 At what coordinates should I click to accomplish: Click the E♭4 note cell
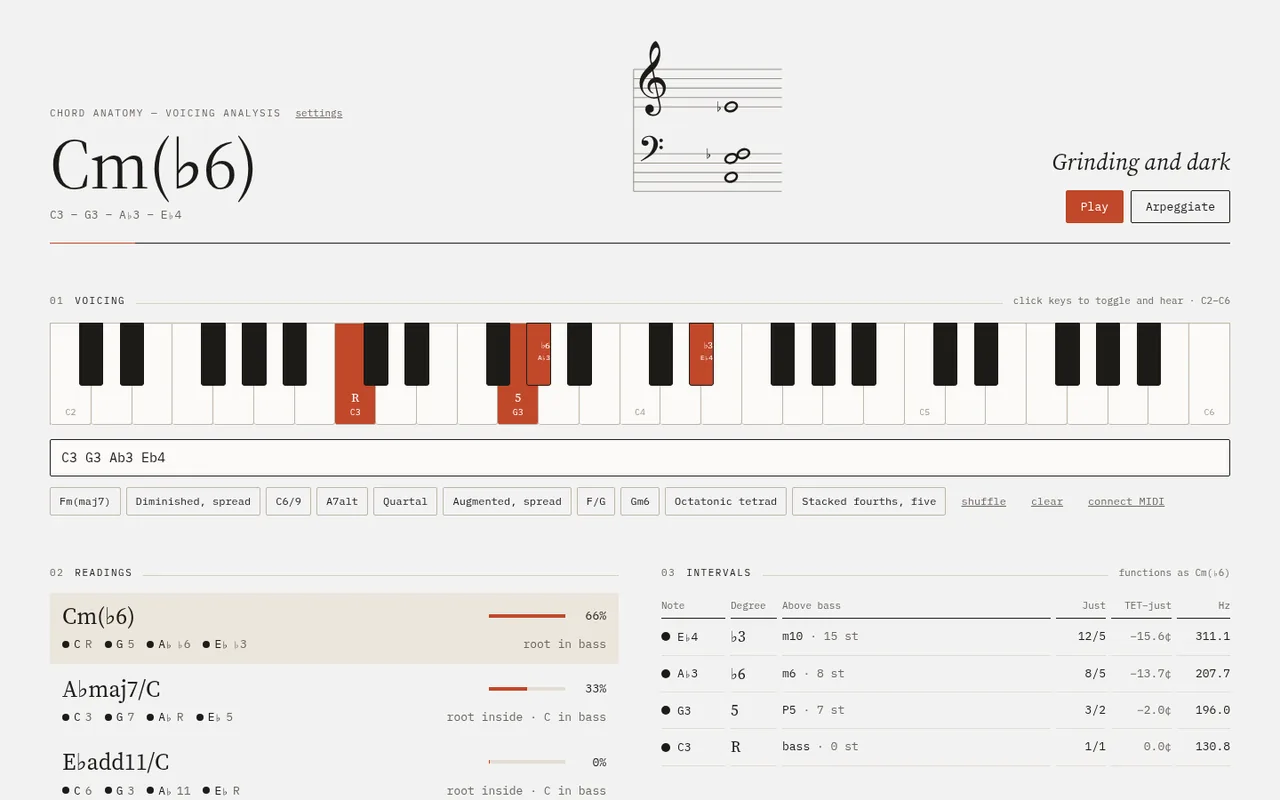click(x=693, y=637)
